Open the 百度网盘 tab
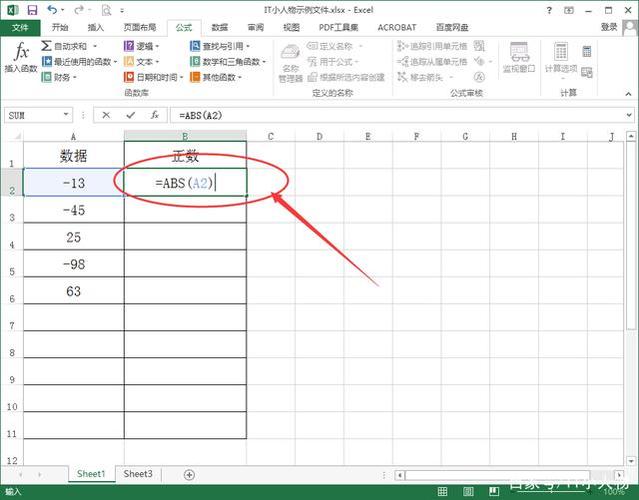This screenshot has width=639, height=500. pos(452,27)
